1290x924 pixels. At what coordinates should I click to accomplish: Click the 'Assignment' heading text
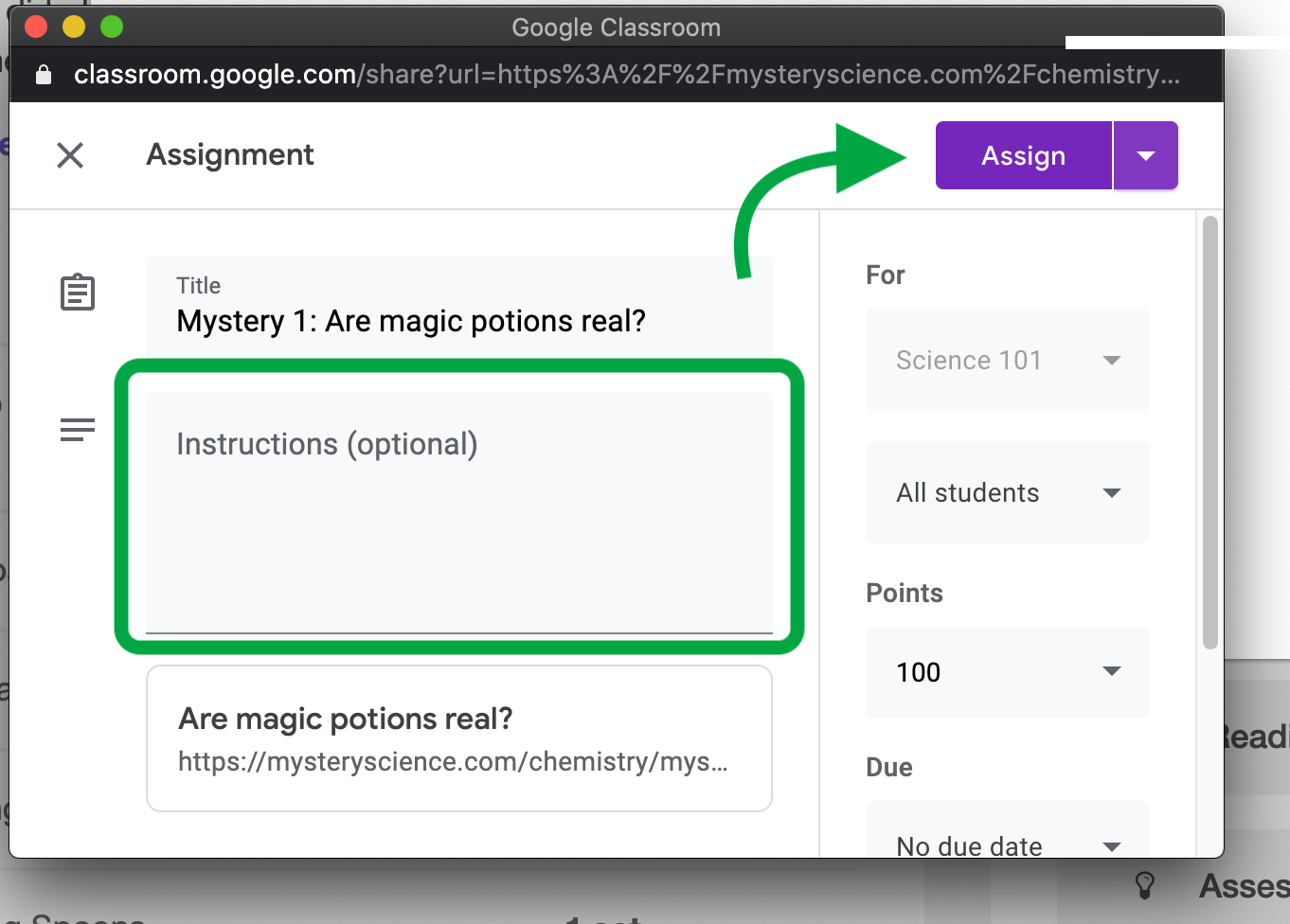coord(230,154)
